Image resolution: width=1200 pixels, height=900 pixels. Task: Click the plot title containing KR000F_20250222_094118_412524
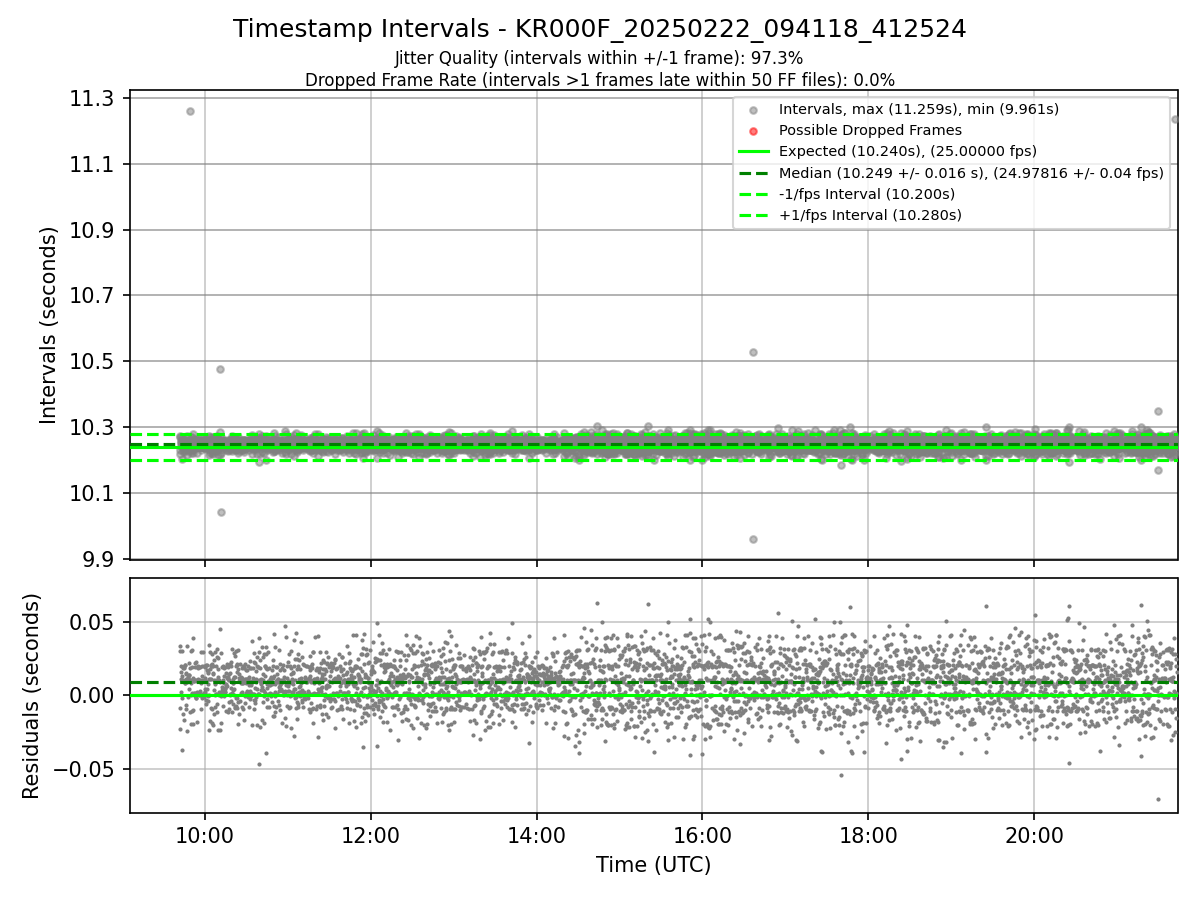click(600, 29)
